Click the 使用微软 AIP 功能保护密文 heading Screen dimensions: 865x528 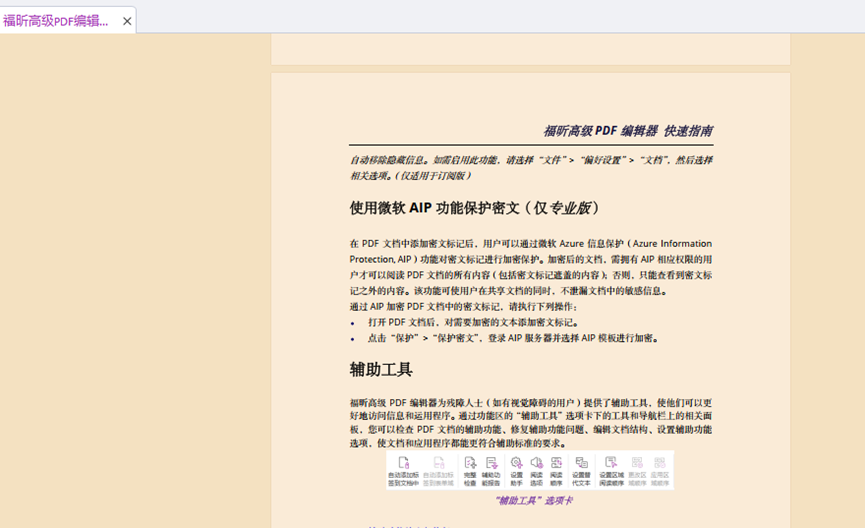(x=475, y=208)
